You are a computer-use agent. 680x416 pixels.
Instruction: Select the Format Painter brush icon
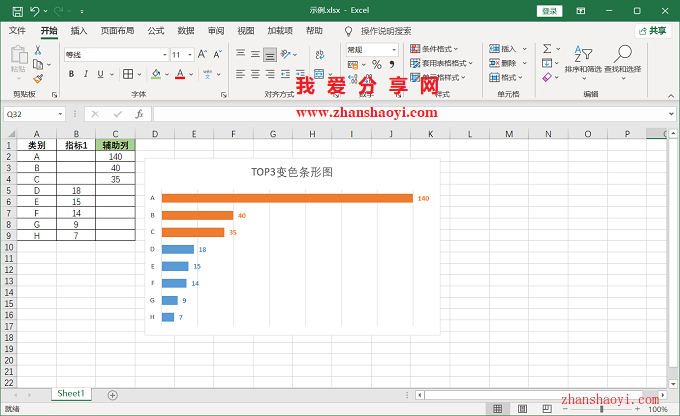click(38, 79)
